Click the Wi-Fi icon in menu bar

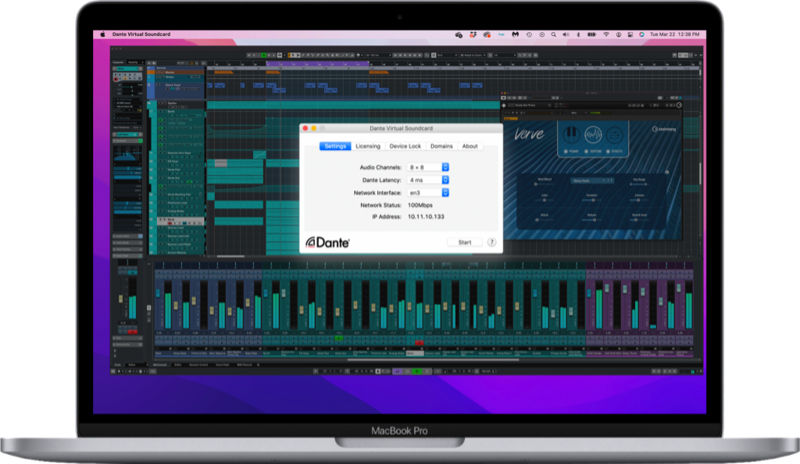click(606, 35)
